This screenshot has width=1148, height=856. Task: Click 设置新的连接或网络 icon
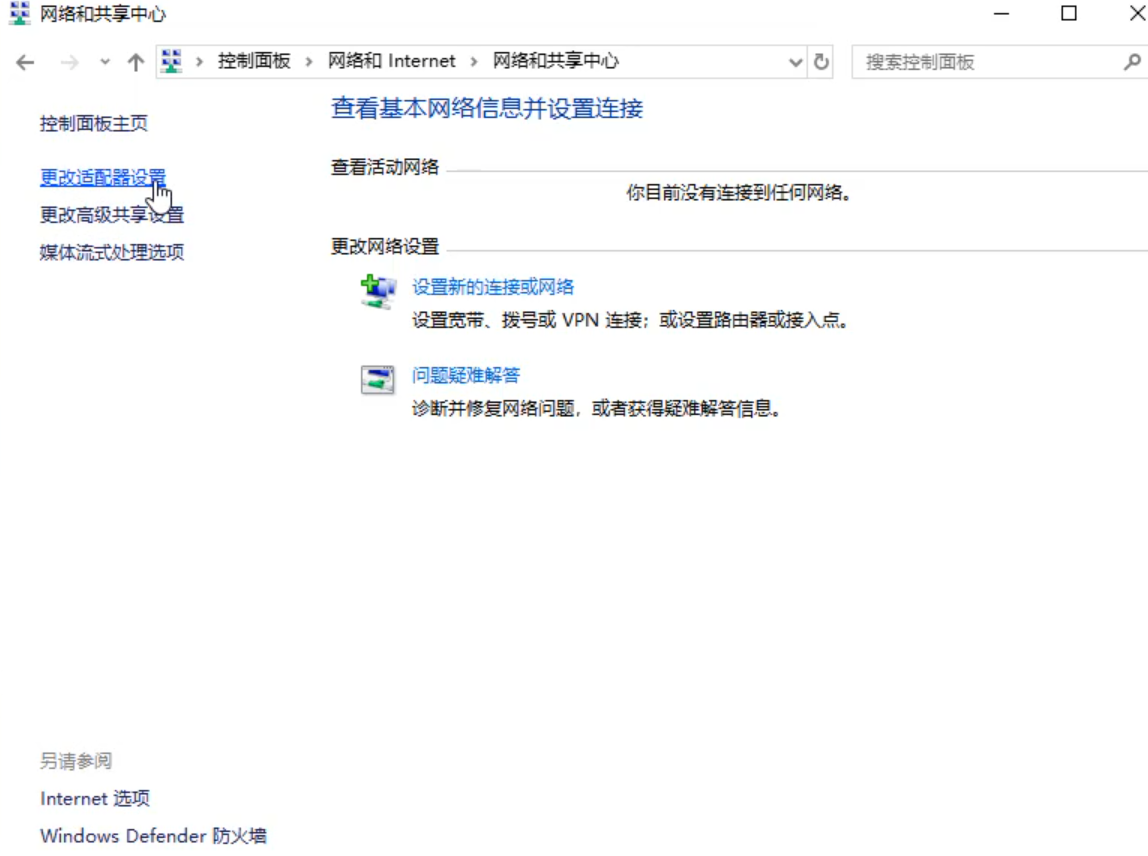[x=379, y=291]
